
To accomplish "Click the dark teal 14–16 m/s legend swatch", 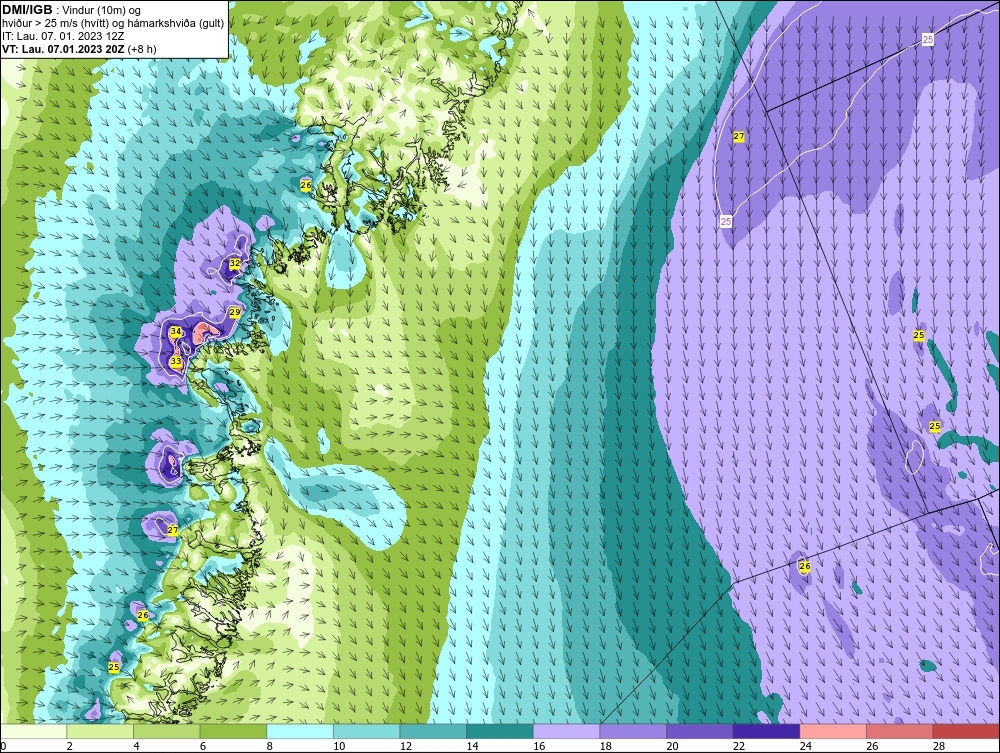I will pyautogui.click(x=499, y=731).
